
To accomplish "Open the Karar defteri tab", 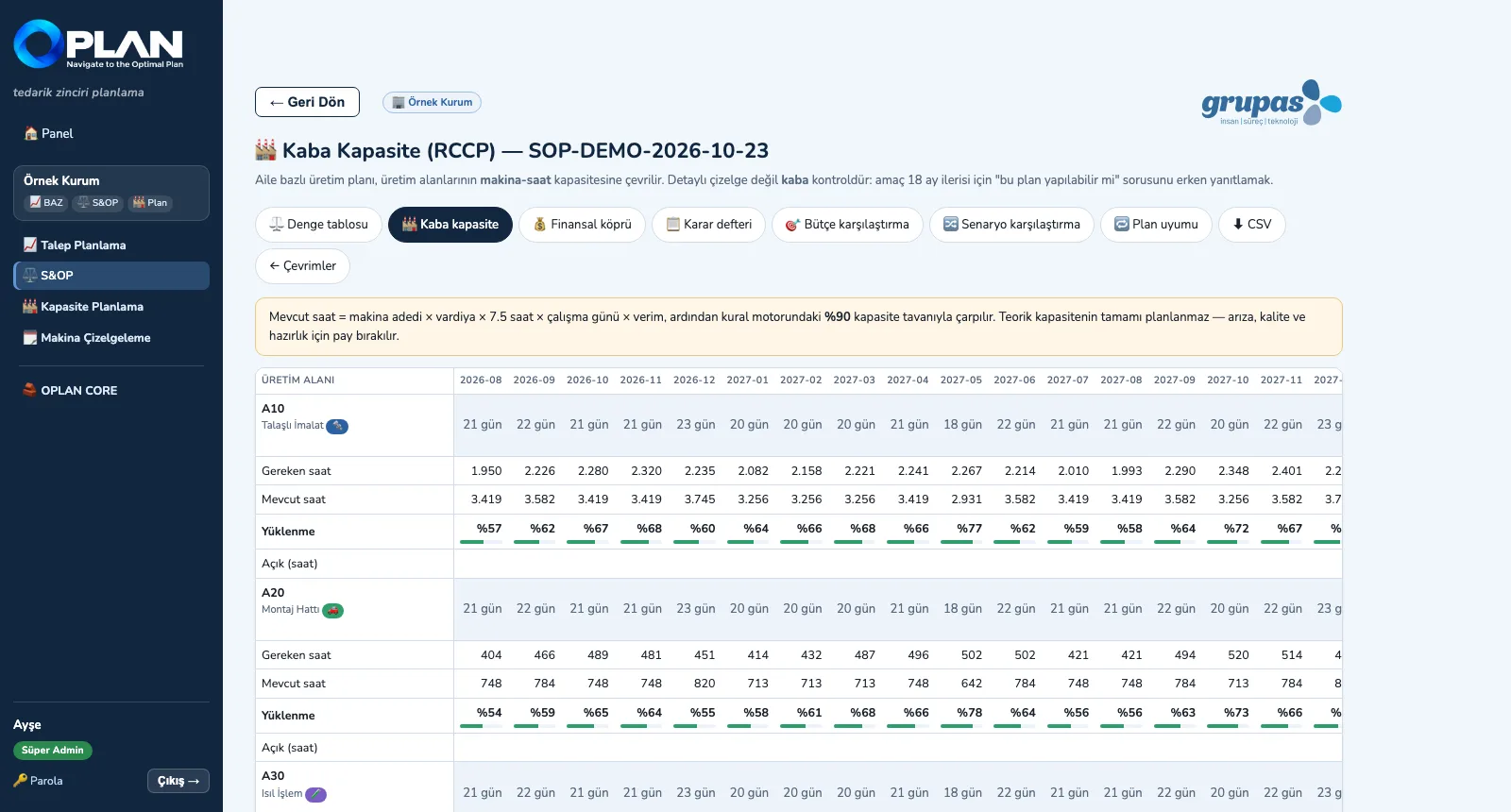I will tap(708, 225).
